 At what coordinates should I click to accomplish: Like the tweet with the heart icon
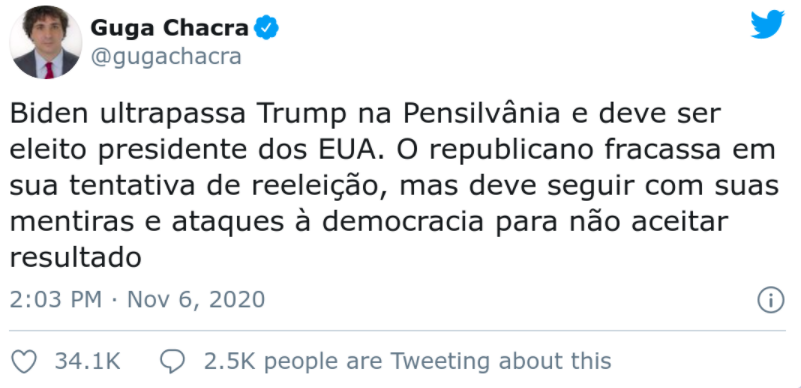point(23,362)
